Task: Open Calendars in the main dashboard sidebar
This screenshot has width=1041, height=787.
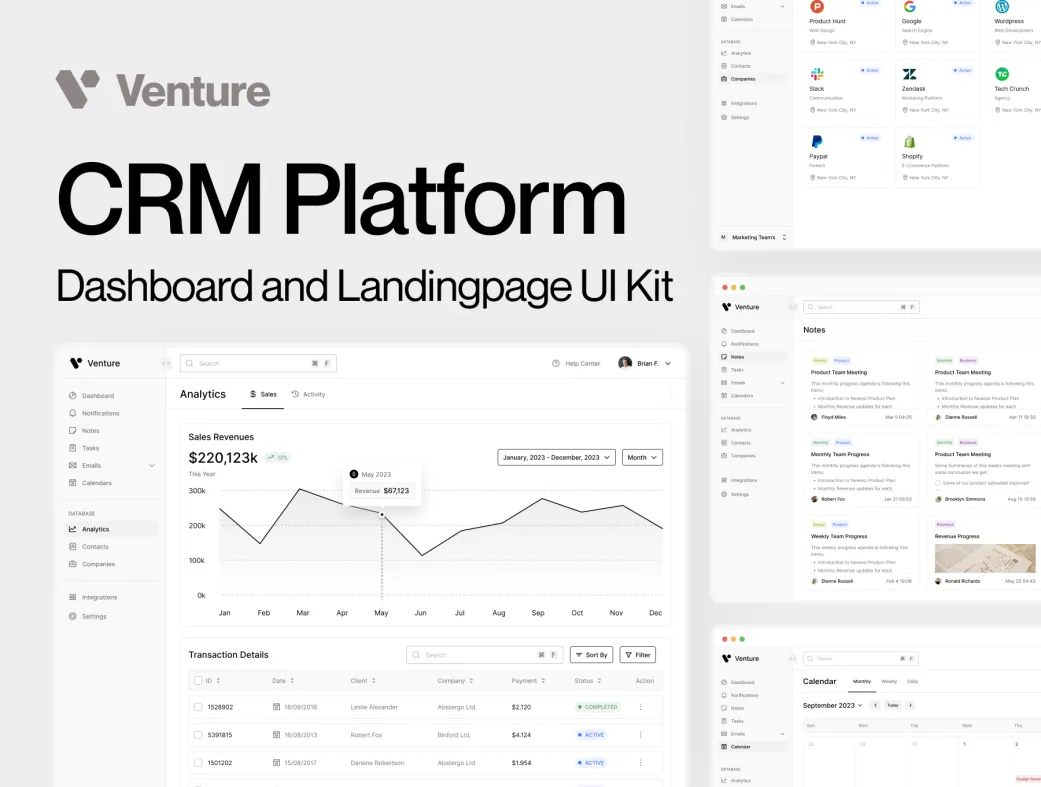Action: pyautogui.click(x=96, y=483)
